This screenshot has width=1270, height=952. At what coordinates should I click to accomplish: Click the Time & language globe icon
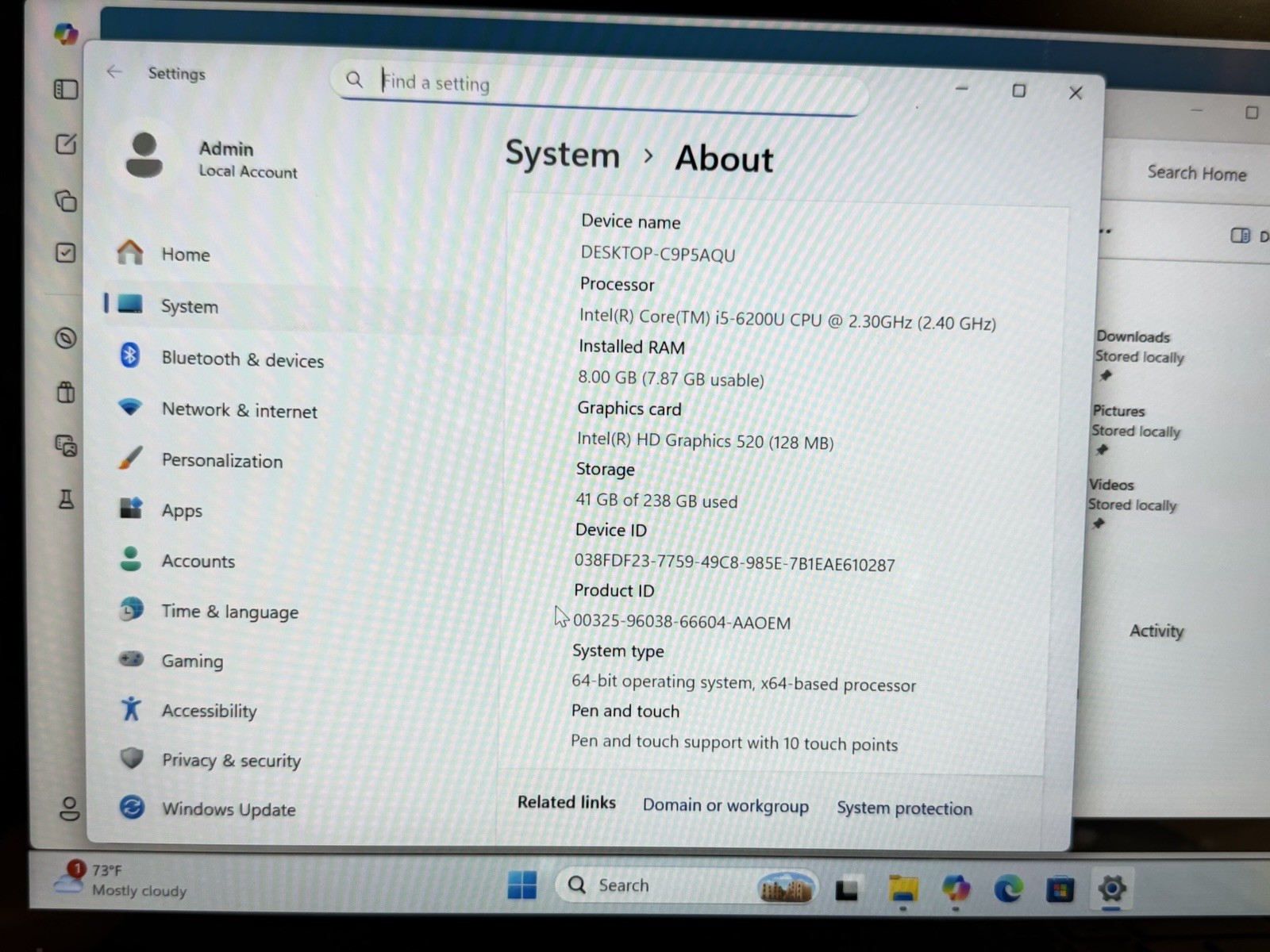click(131, 609)
